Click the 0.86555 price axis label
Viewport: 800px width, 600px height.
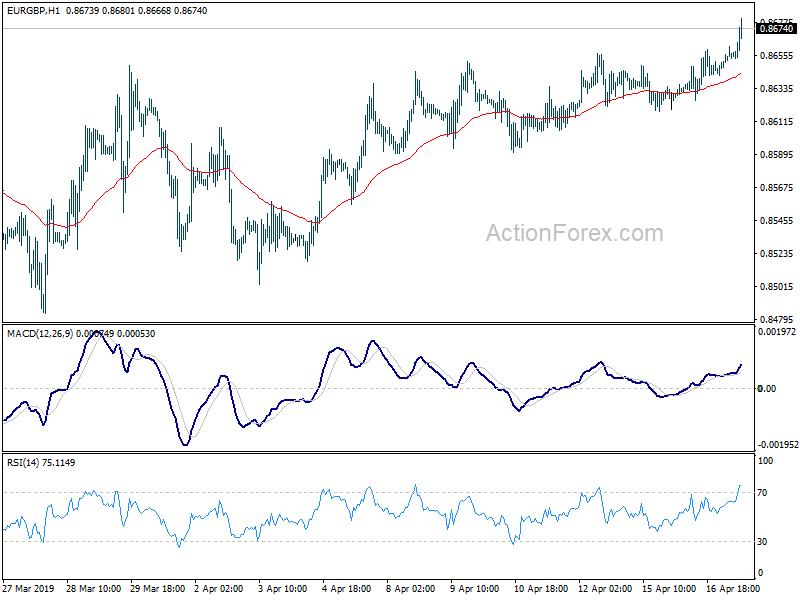click(777, 56)
